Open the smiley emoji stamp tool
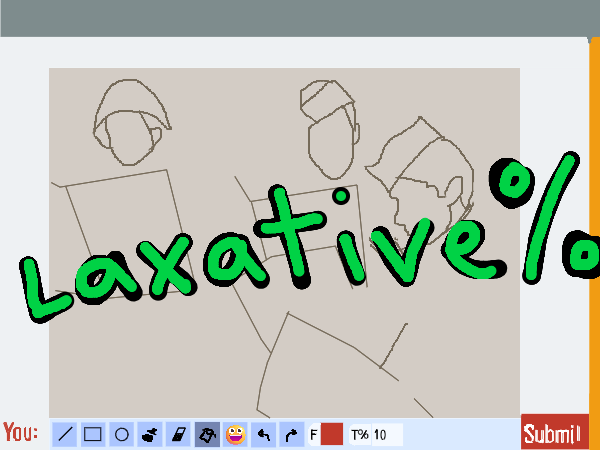600x450 pixels. (235, 434)
